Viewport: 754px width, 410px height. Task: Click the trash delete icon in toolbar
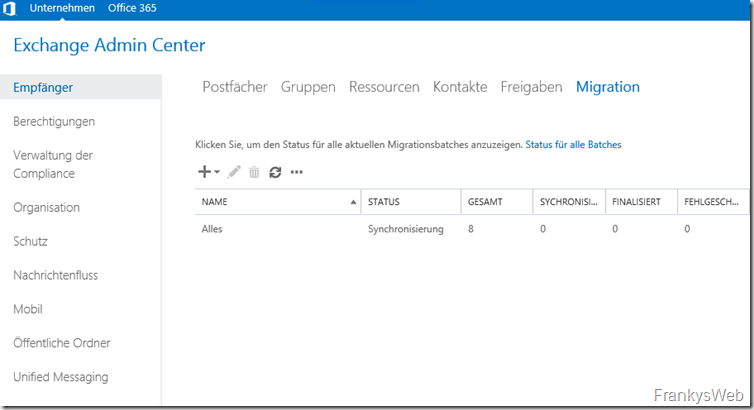[254, 172]
